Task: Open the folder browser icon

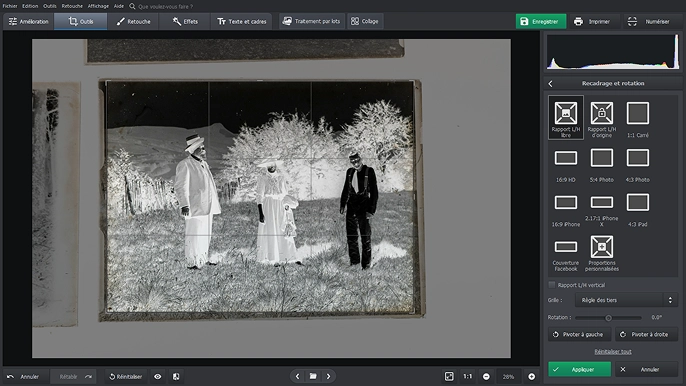Action: (x=313, y=376)
